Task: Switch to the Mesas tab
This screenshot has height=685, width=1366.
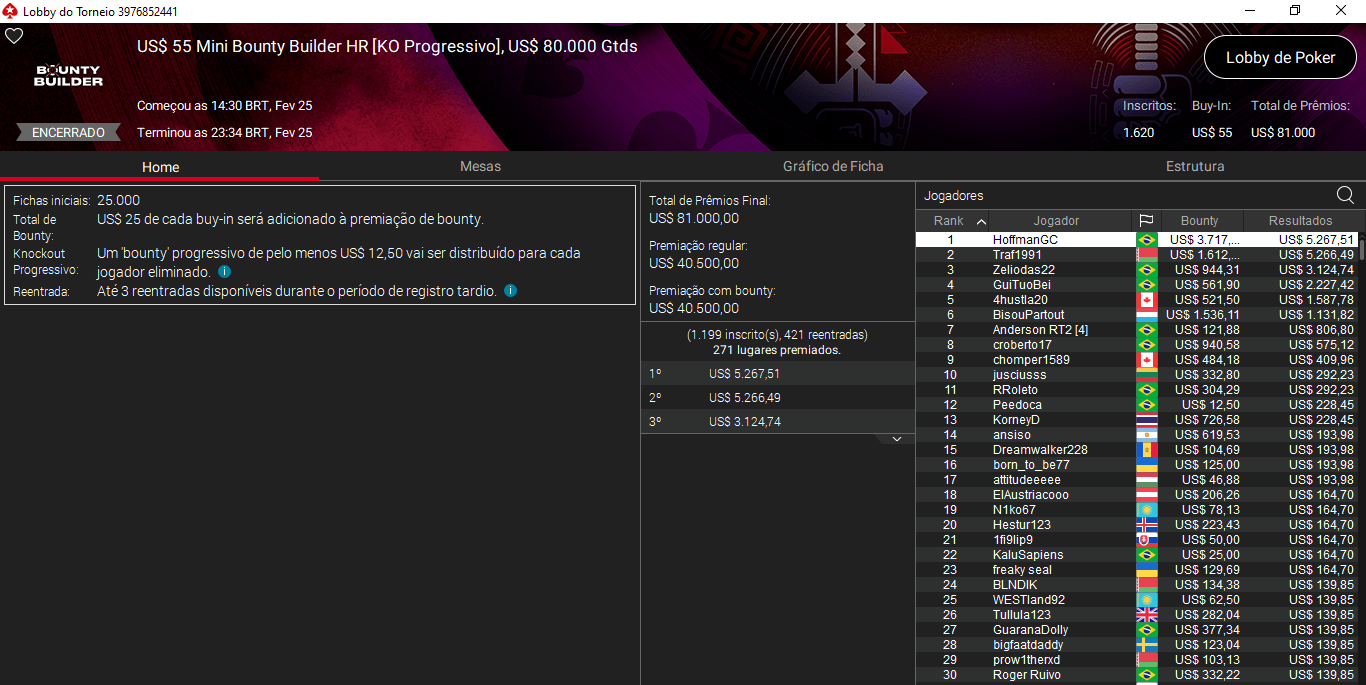Action: point(480,167)
